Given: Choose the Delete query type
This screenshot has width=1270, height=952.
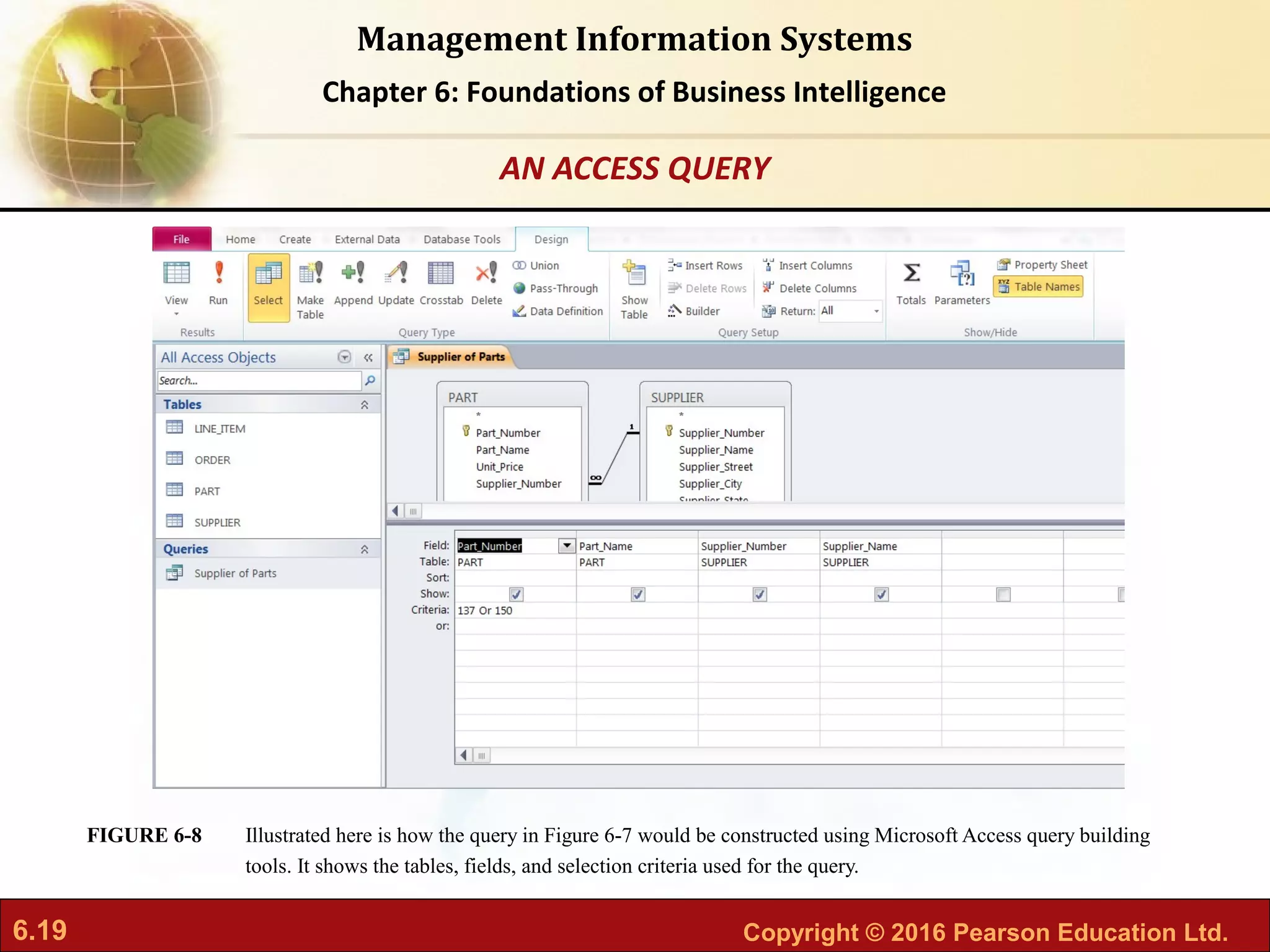Looking at the screenshot, I should [x=487, y=283].
